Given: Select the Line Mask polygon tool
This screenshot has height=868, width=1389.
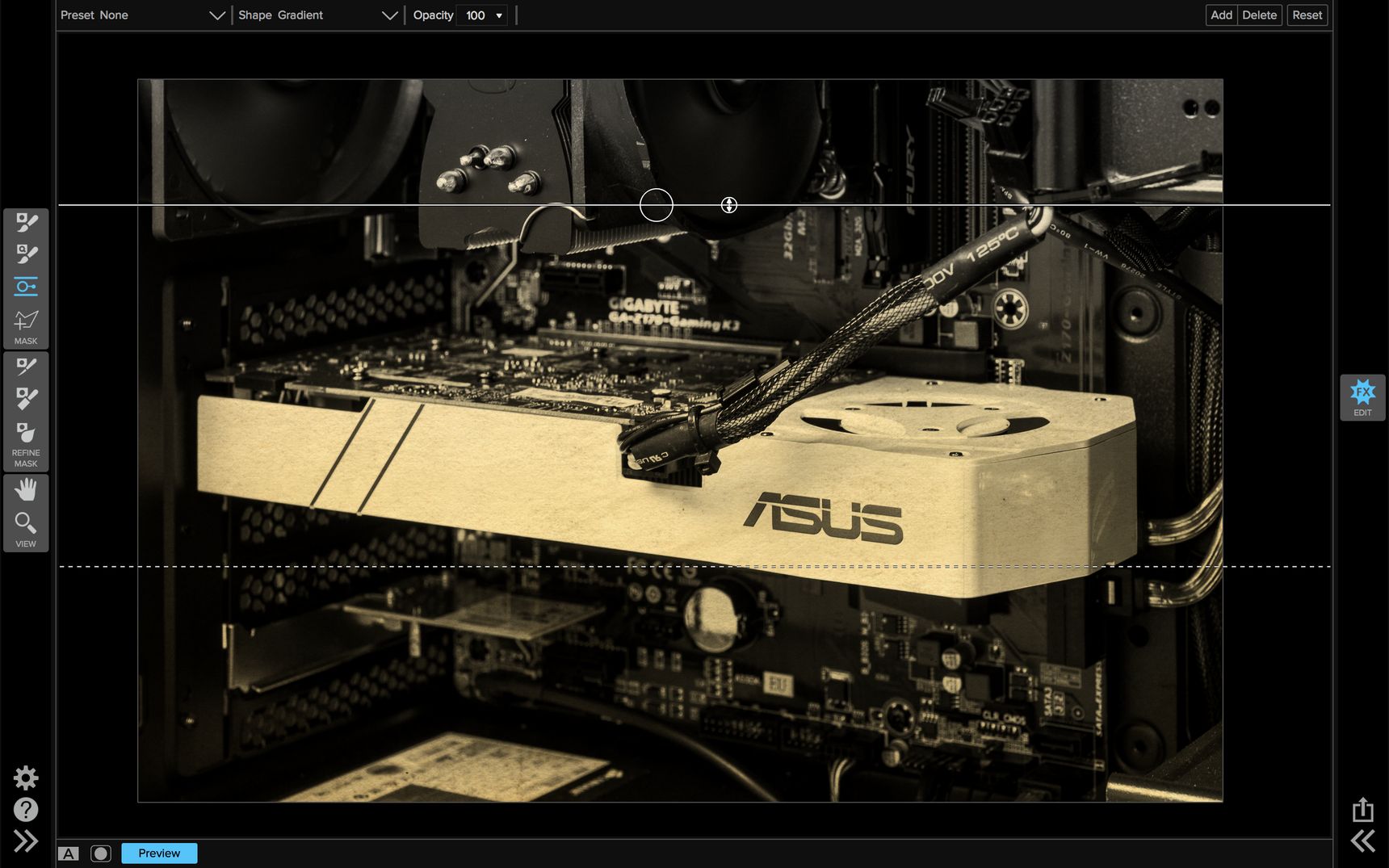Looking at the screenshot, I should pos(26,320).
